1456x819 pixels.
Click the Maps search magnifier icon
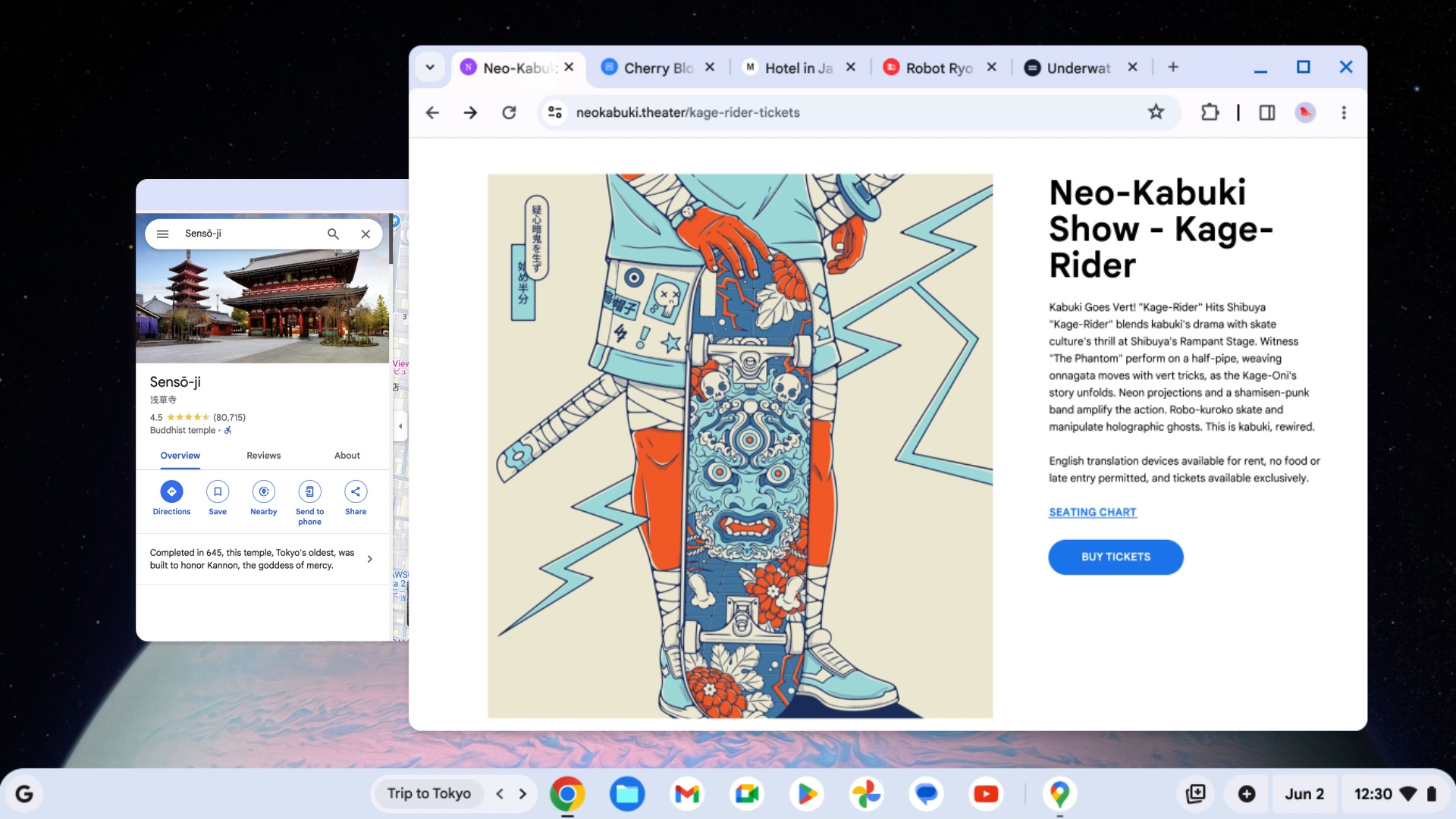coord(333,234)
